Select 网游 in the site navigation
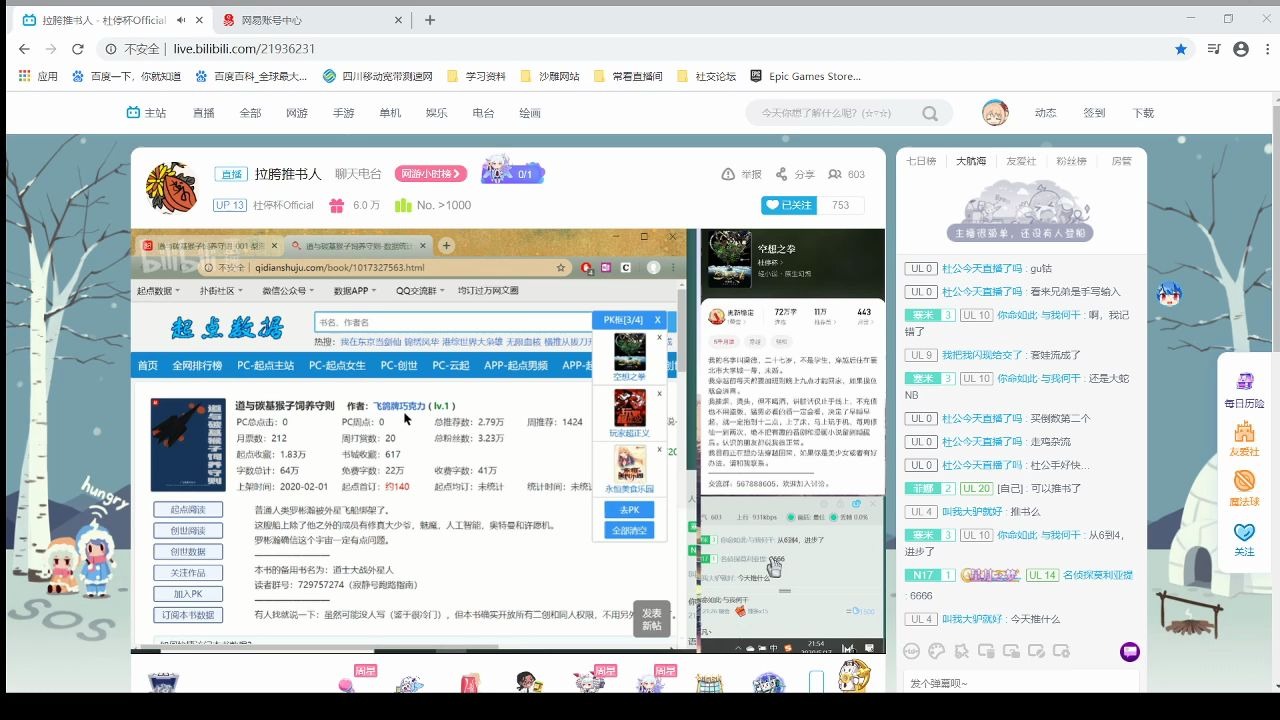Viewport: 1280px width, 720px height. [297, 113]
